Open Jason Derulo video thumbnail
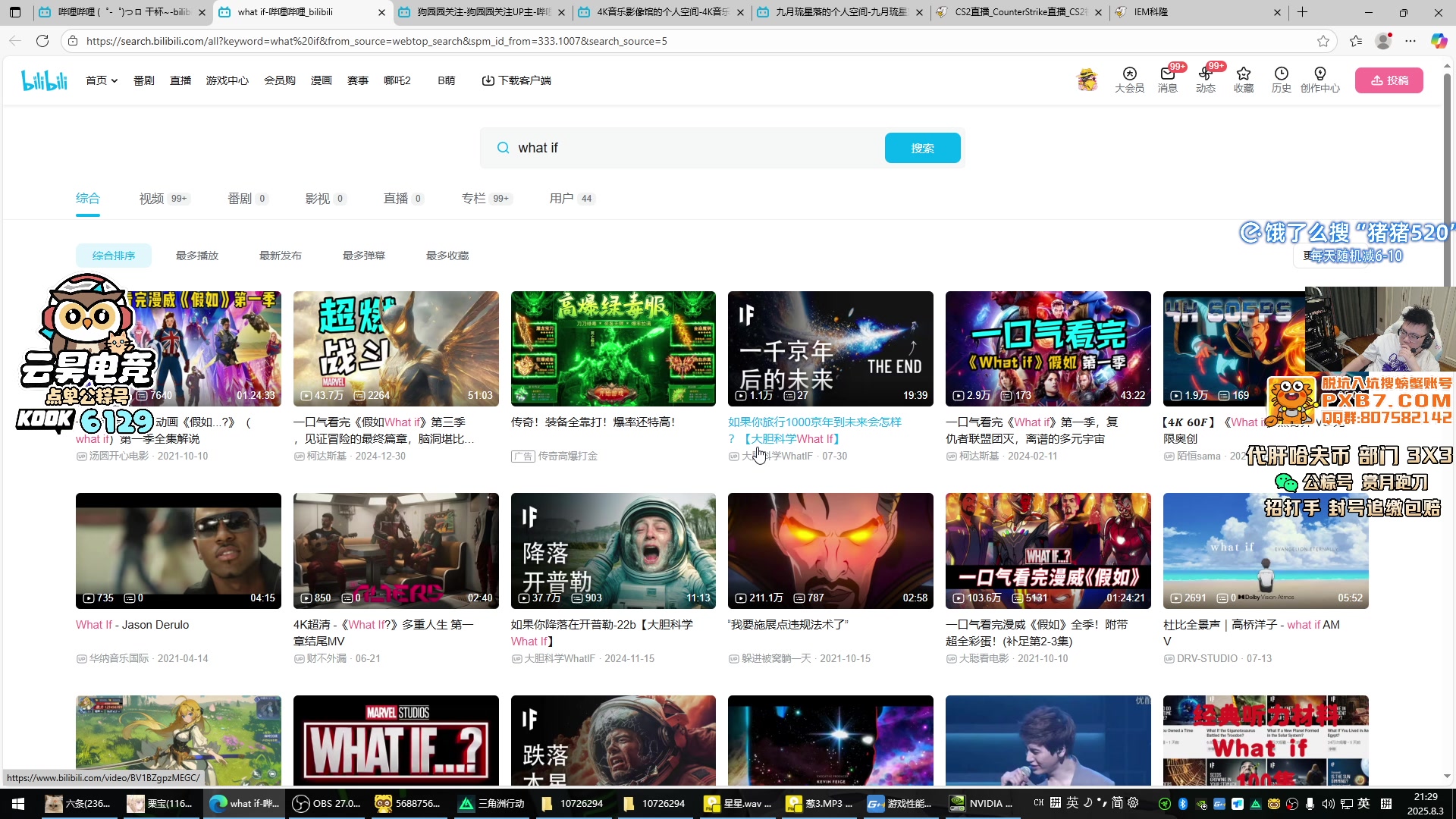Screen dimensions: 1456x819 pyautogui.click(x=178, y=551)
